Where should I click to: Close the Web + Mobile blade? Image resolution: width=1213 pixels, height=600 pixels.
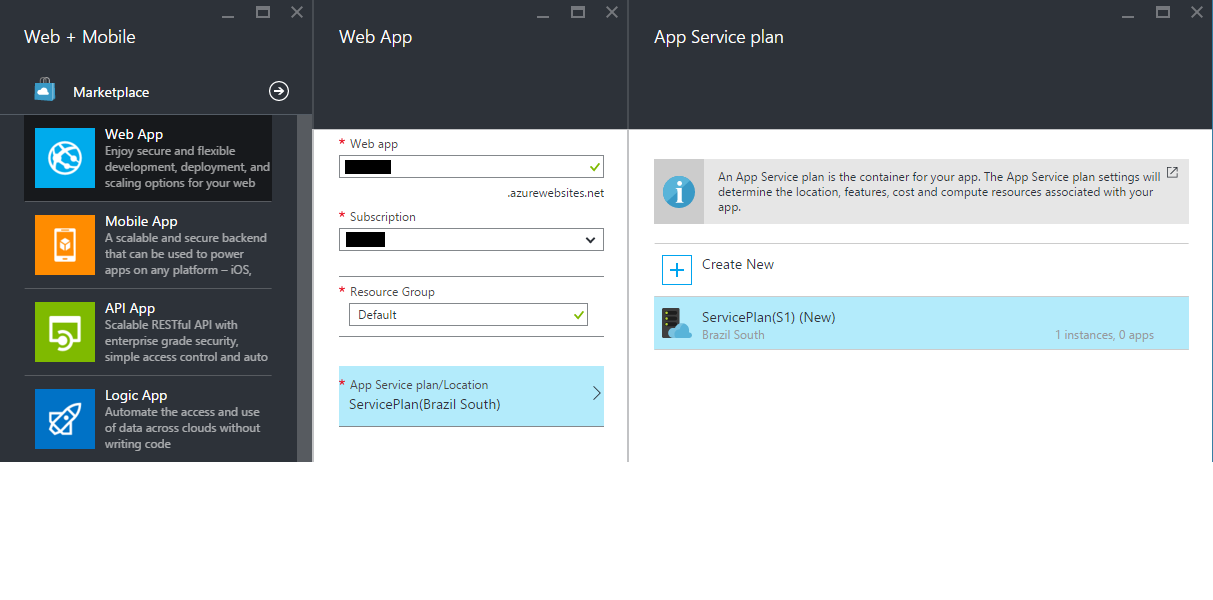point(297,12)
